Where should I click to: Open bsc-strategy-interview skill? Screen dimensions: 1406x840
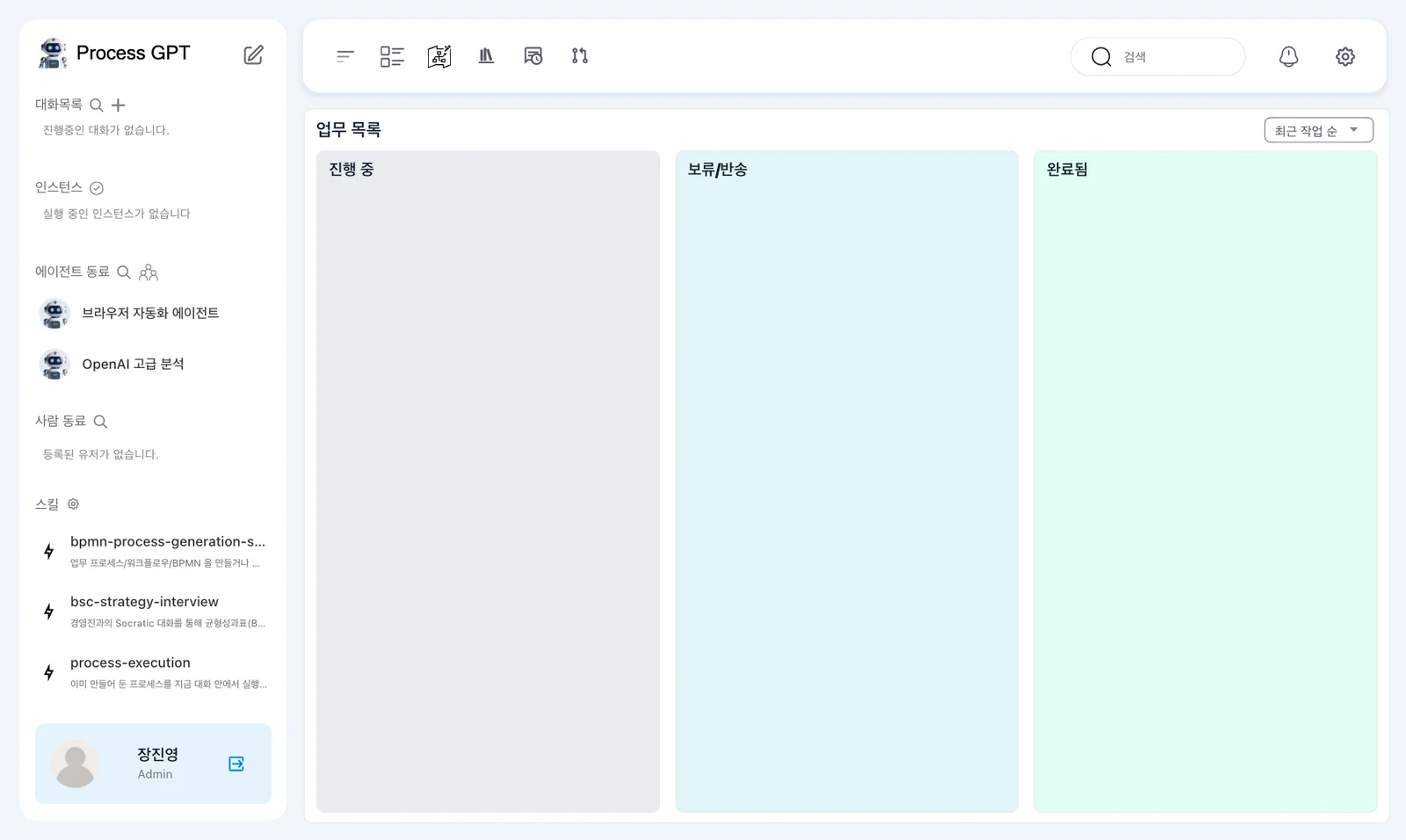(153, 612)
